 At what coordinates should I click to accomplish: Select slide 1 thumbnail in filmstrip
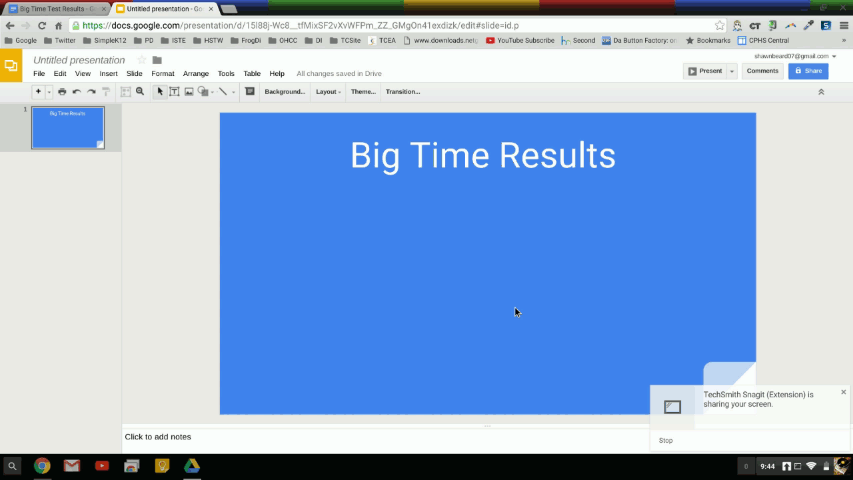pyautogui.click(x=67, y=127)
